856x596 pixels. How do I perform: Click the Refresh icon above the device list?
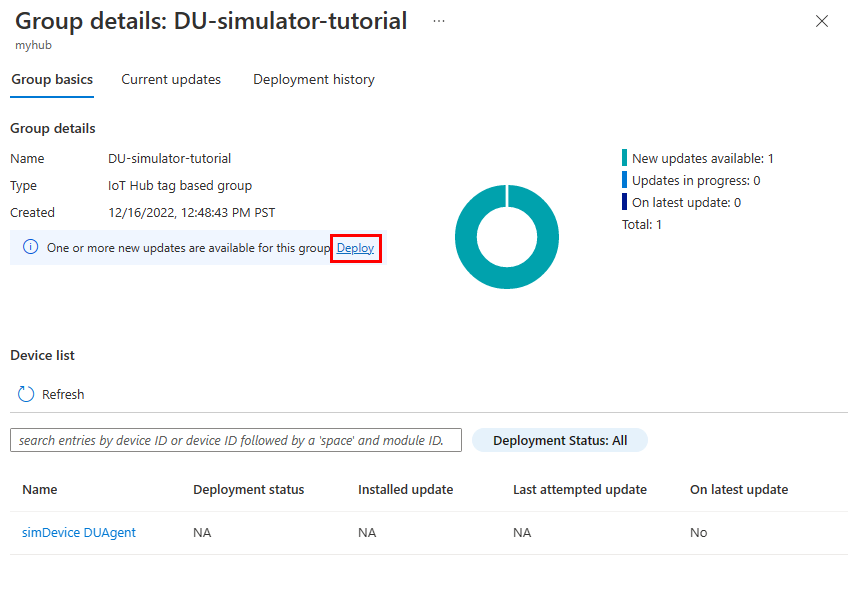point(25,393)
